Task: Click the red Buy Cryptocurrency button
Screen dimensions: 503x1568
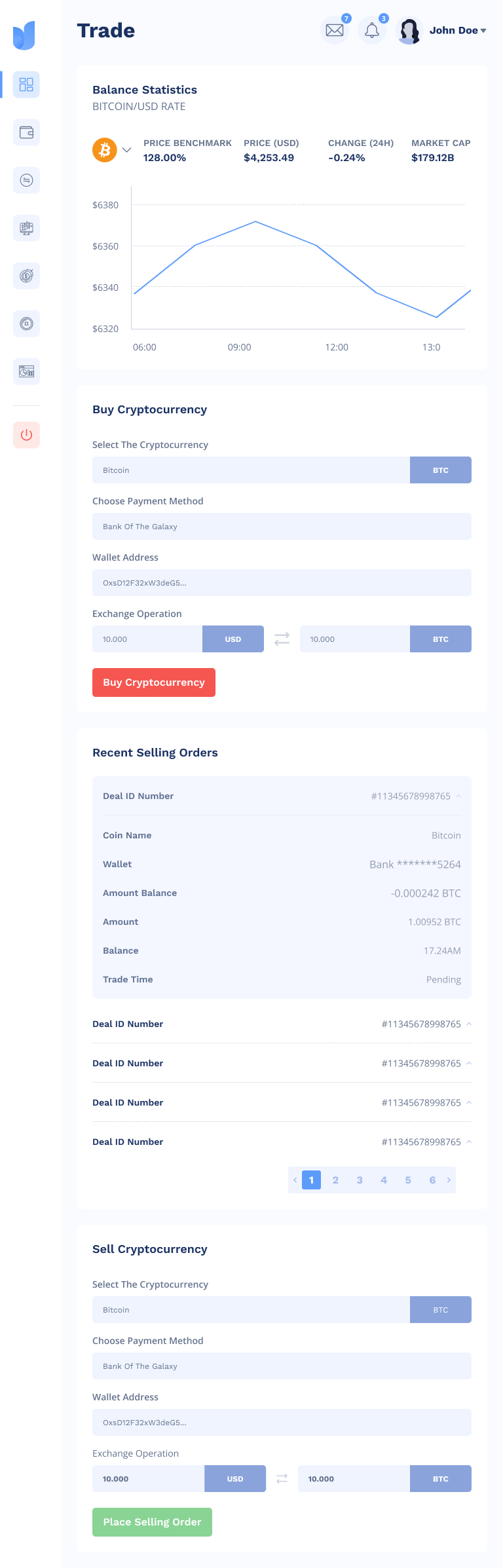Action: click(154, 682)
